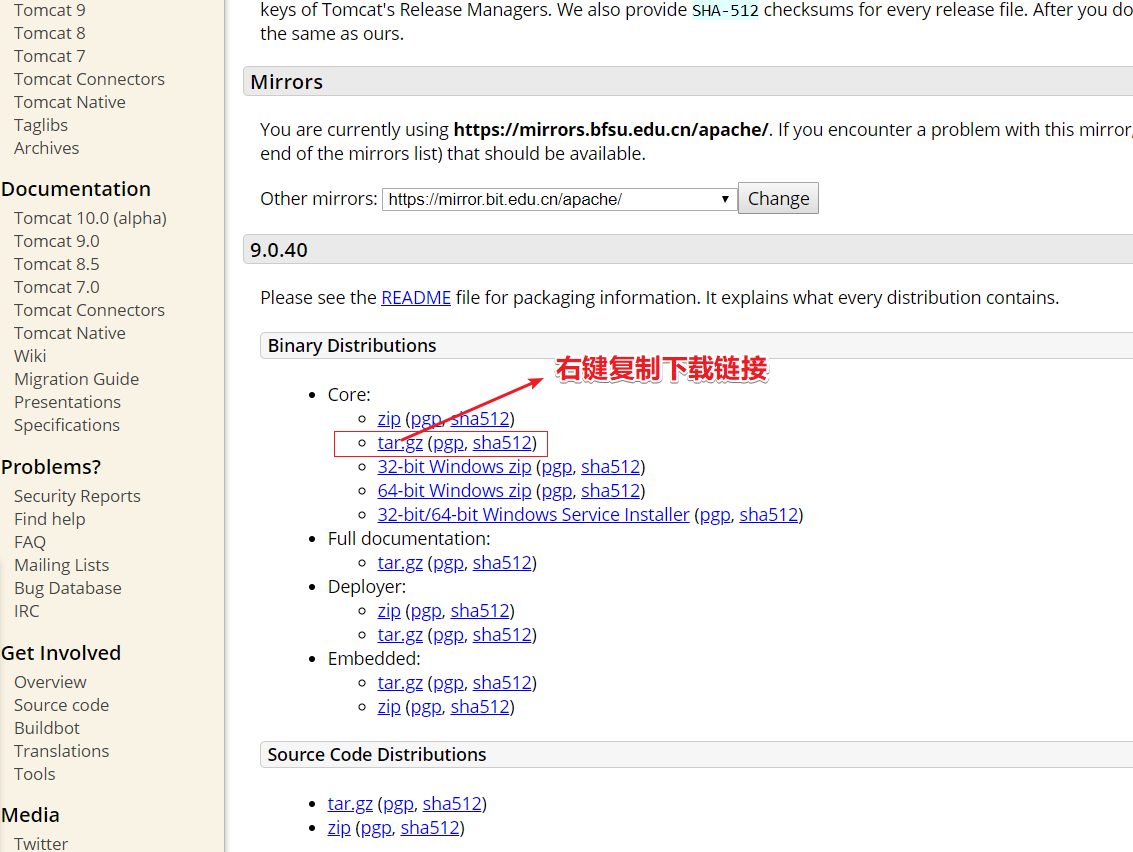Open the Core tar.gz sha512 checksum
This screenshot has height=852, width=1133.
point(502,442)
